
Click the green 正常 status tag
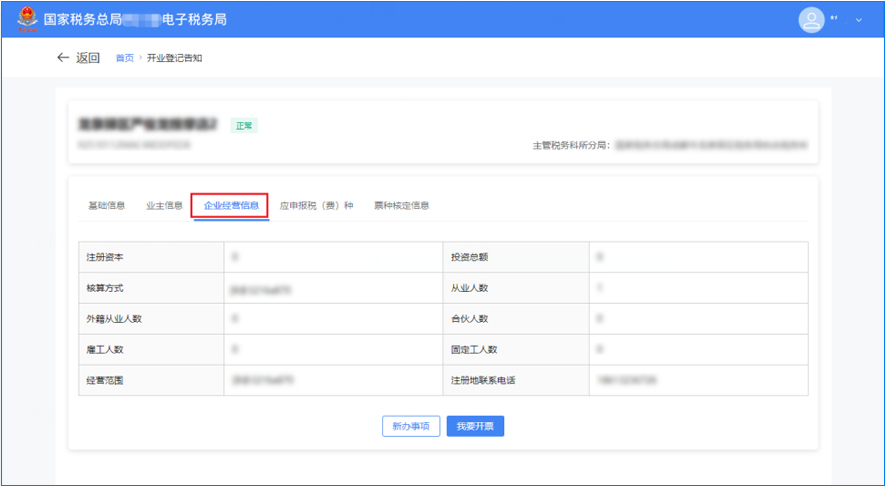(x=244, y=126)
